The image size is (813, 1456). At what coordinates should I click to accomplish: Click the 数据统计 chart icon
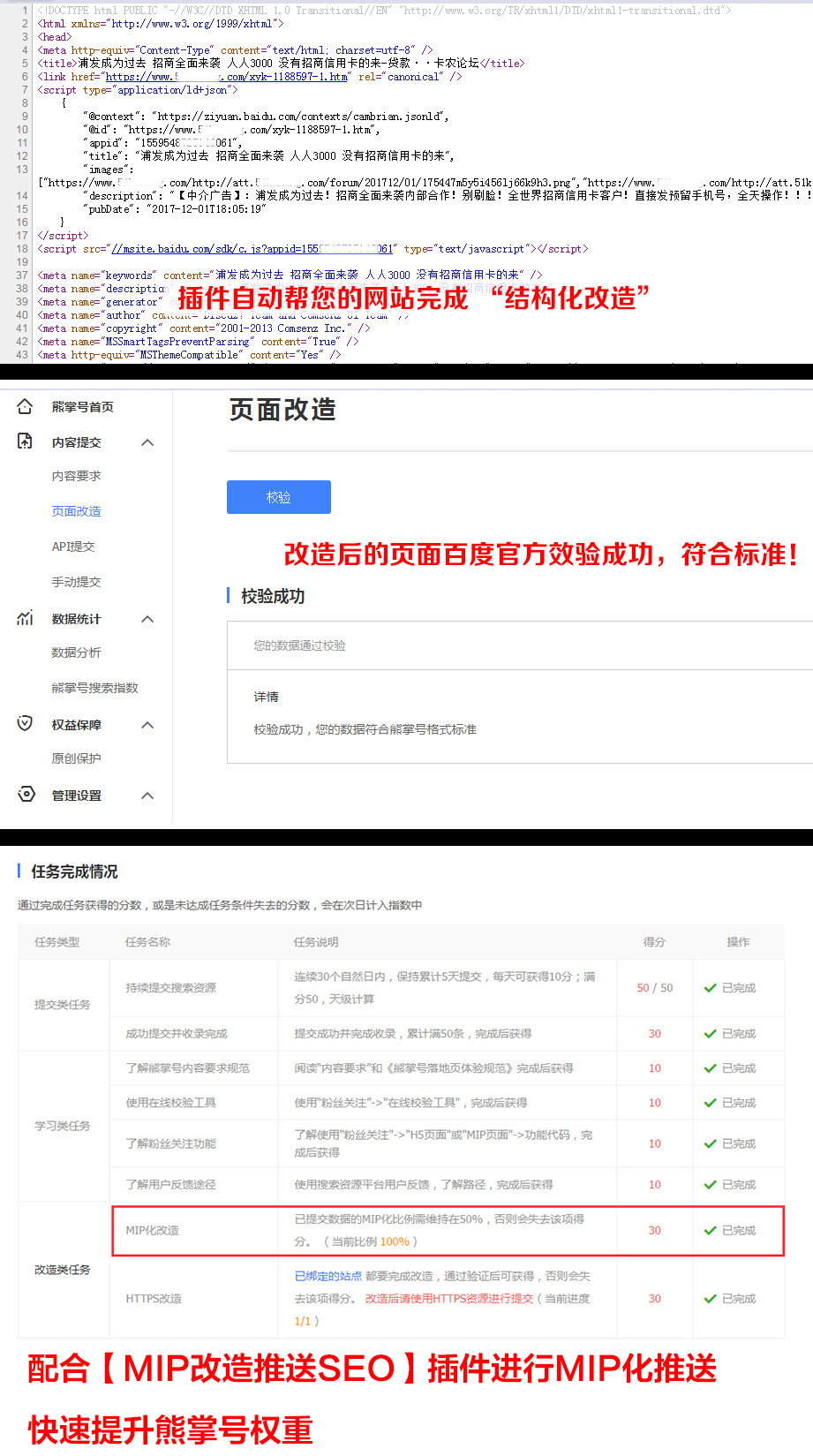tap(25, 618)
